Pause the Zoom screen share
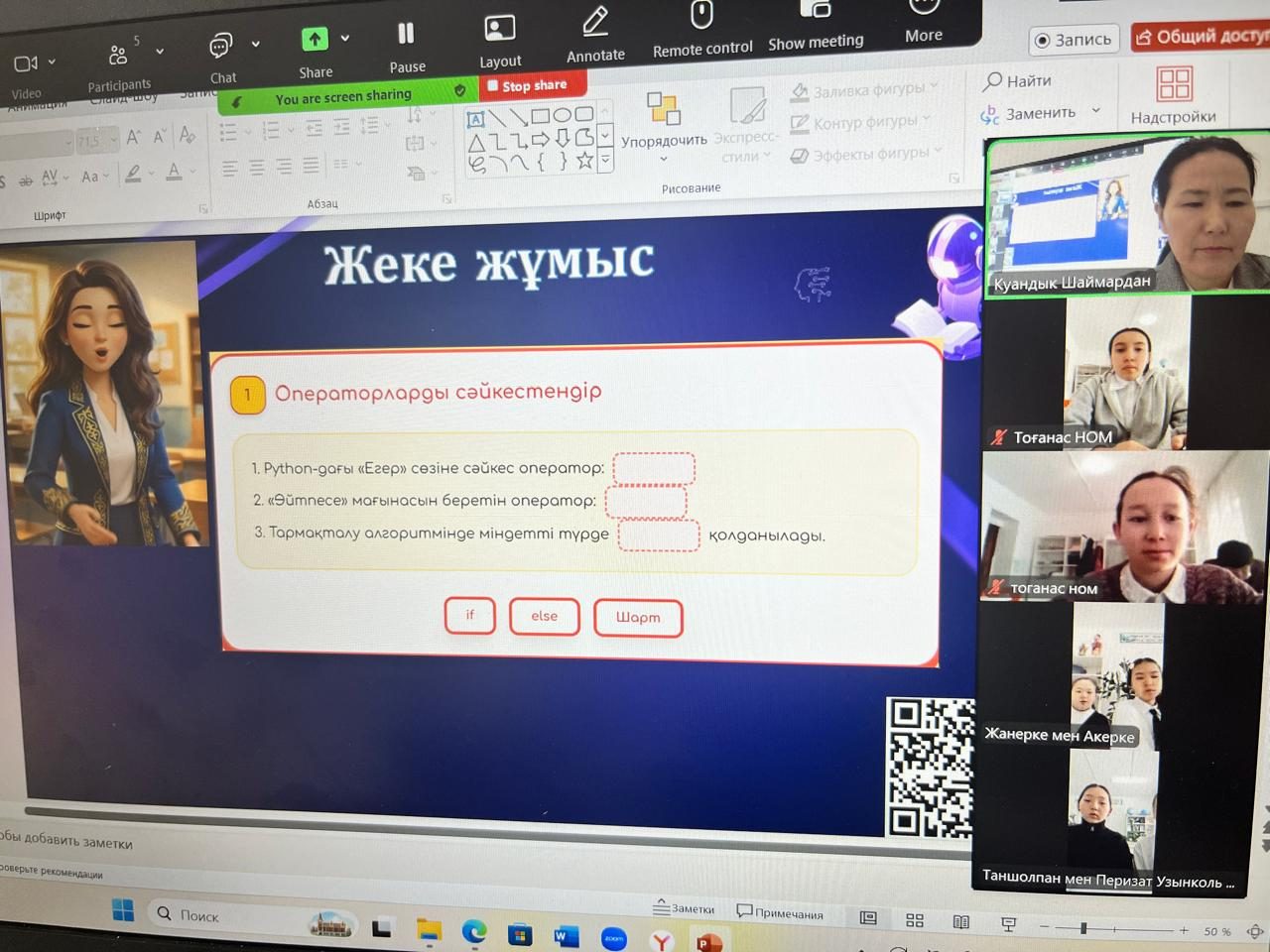Screen dimensions: 1270x952 pyautogui.click(x=406, y=35)
